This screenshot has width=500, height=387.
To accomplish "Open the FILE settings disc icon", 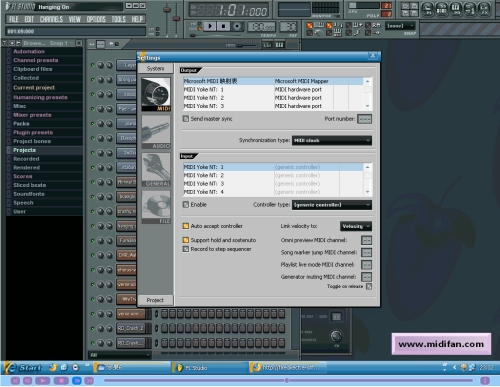I will pos(156,207).
